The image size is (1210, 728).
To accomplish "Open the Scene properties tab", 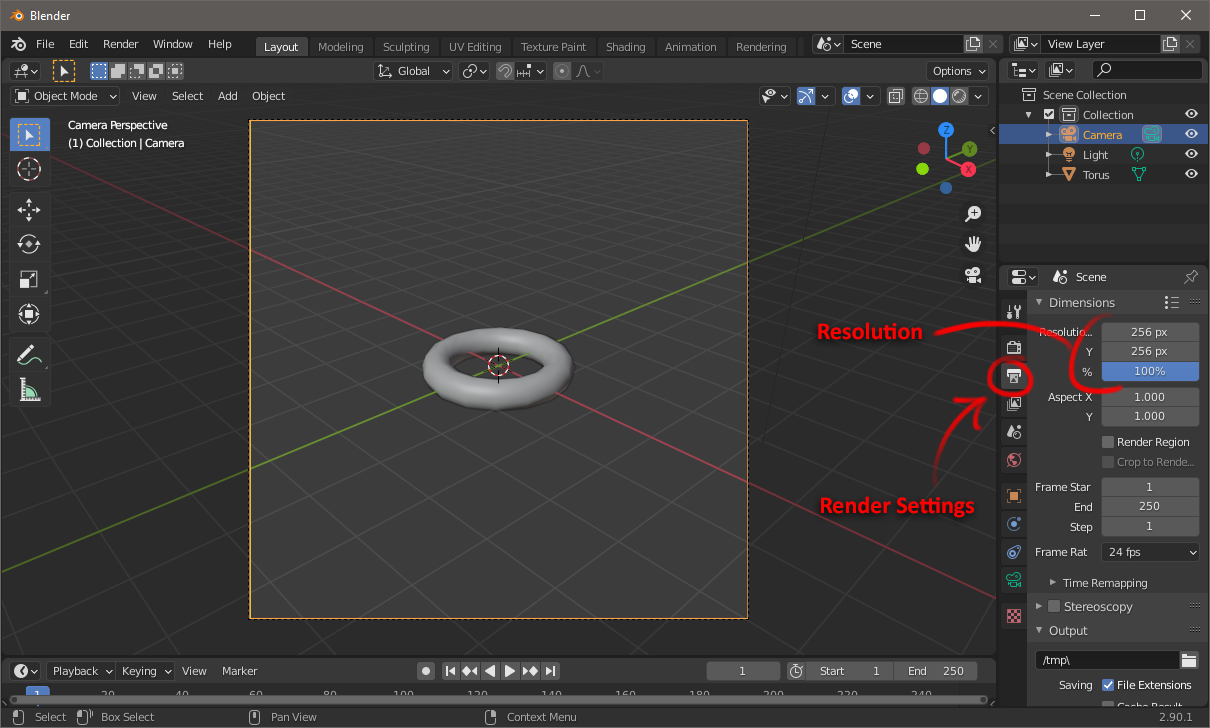I will click(1014, 432).
